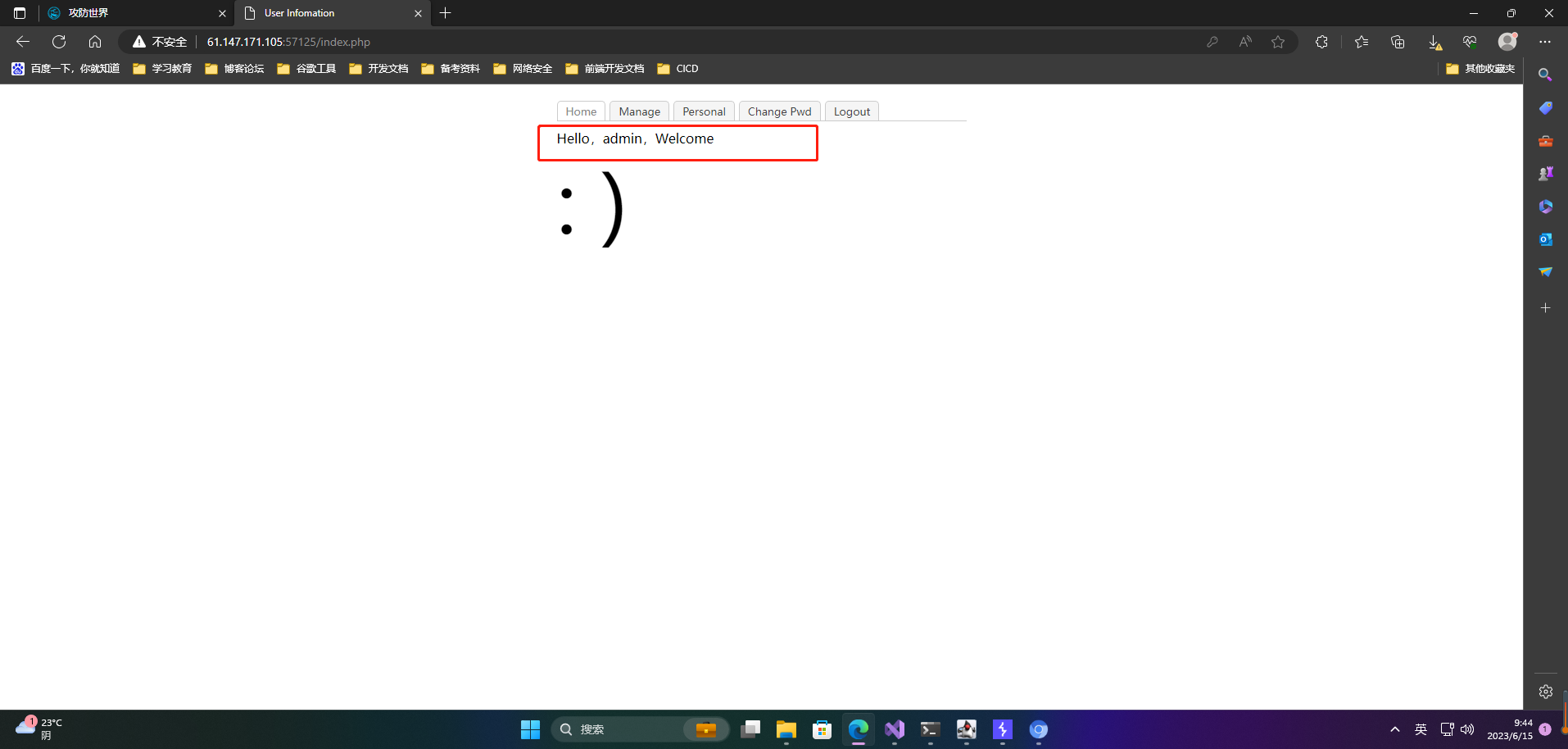Open saved password key icon
1568x749 pixels.
click(x=1212, y=42)
